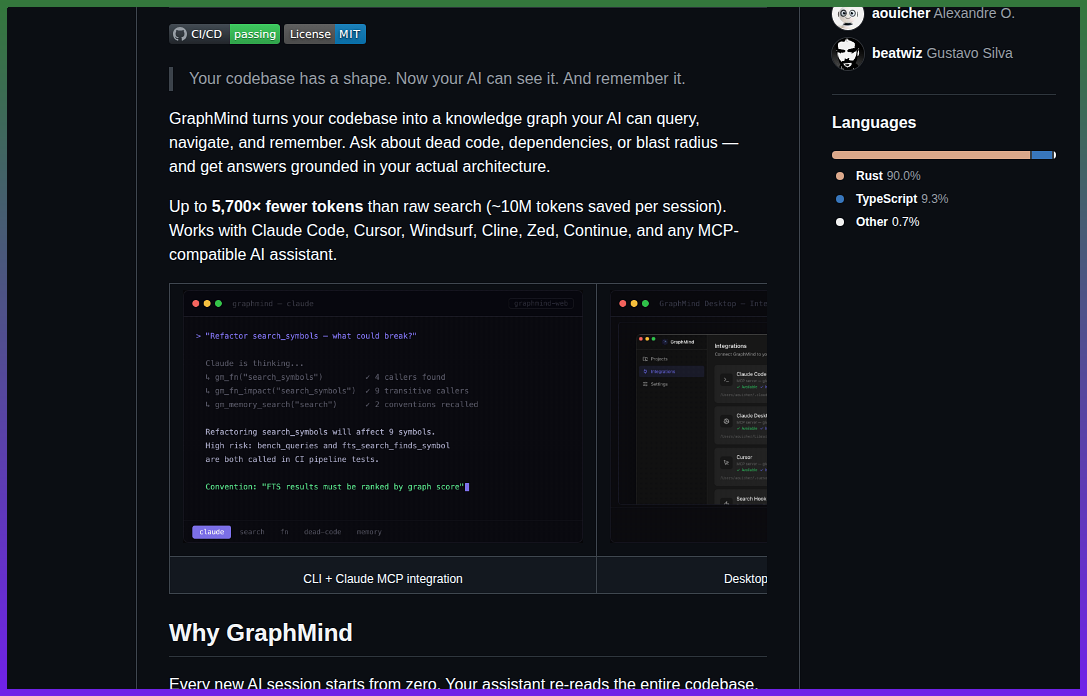This screenshot has height=696, width=1087.
Task: Click the 'Why GraphMind' heading
Action: 261,633
